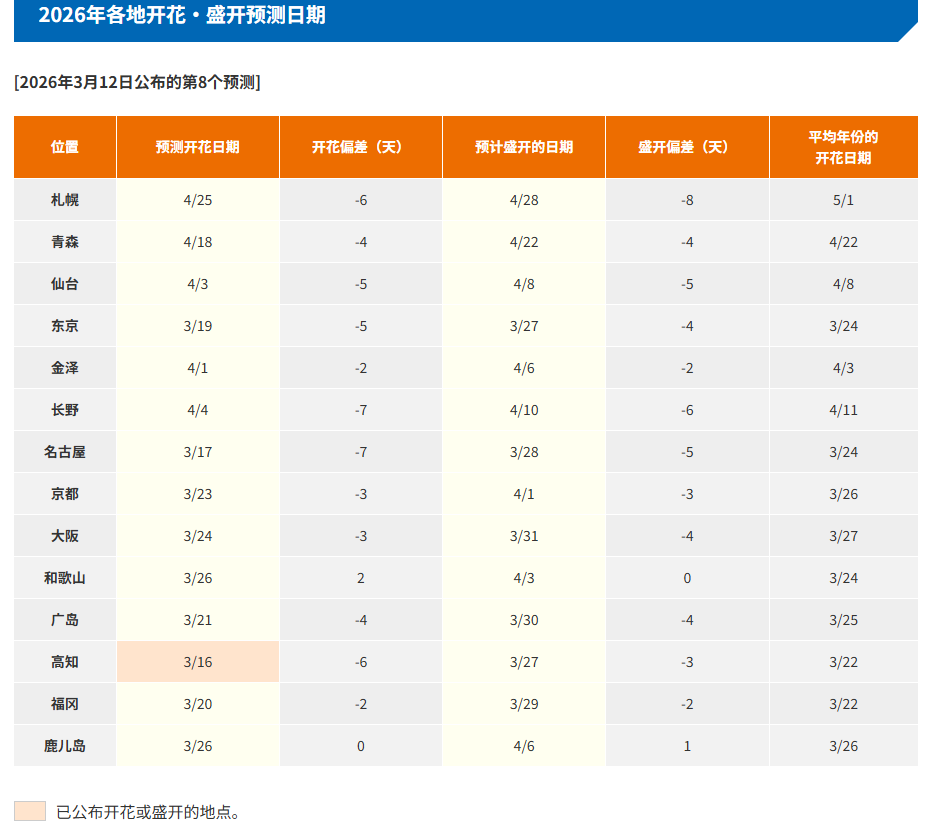Image resolution: width=949 pixels, height=823 pixels.
Task: Select the 札幌 row label
Action: [65, 200]
